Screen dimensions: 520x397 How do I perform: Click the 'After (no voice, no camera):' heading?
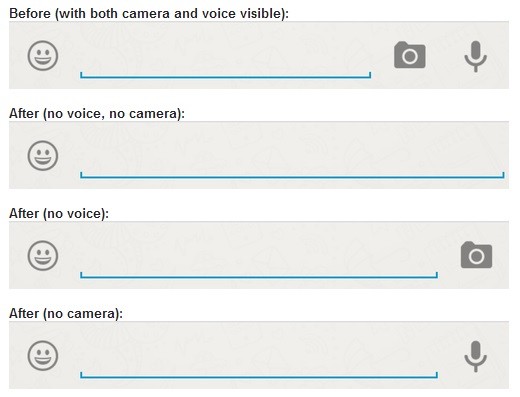[x=97, y=114]
